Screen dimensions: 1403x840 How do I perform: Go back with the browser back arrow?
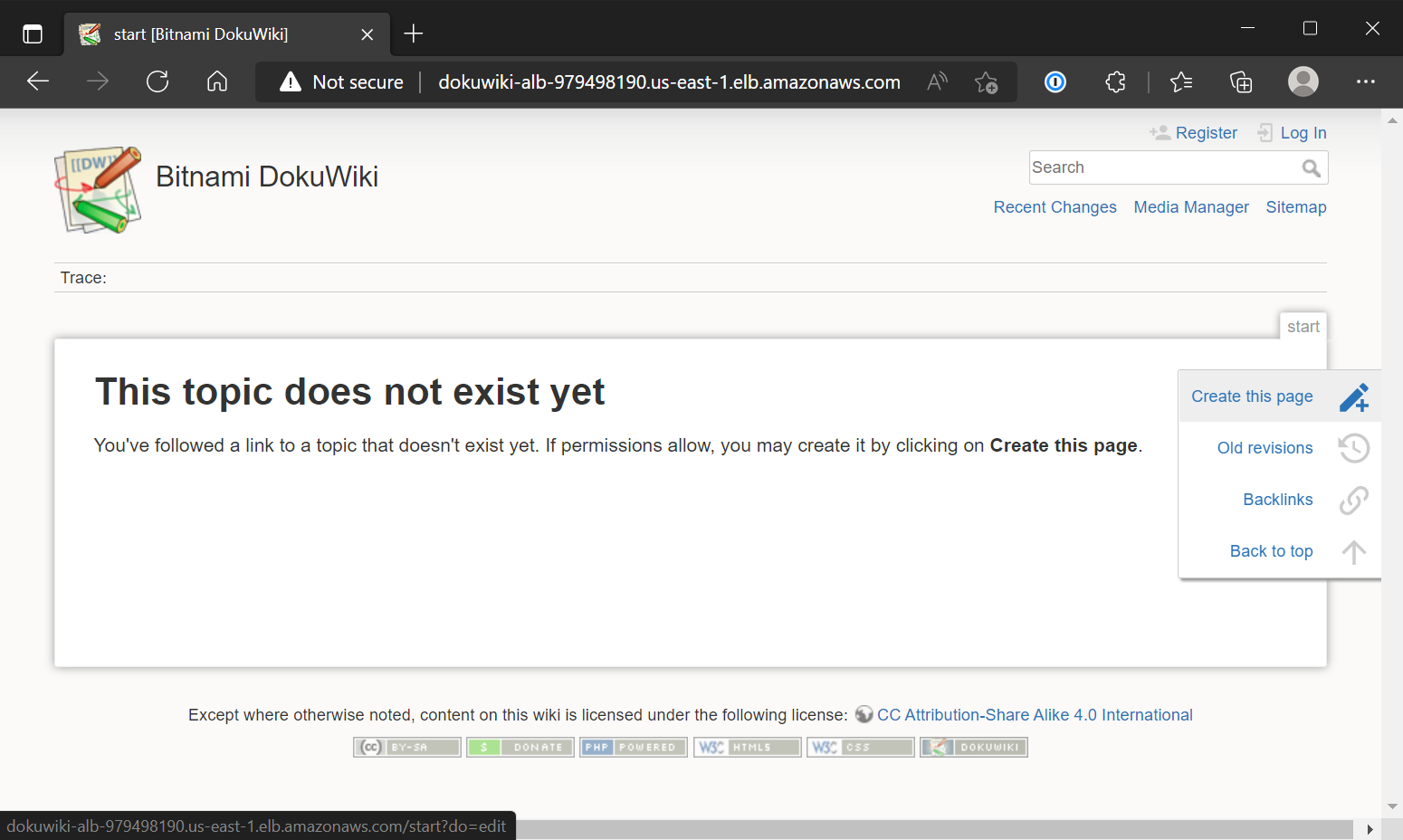coord(38,81)
